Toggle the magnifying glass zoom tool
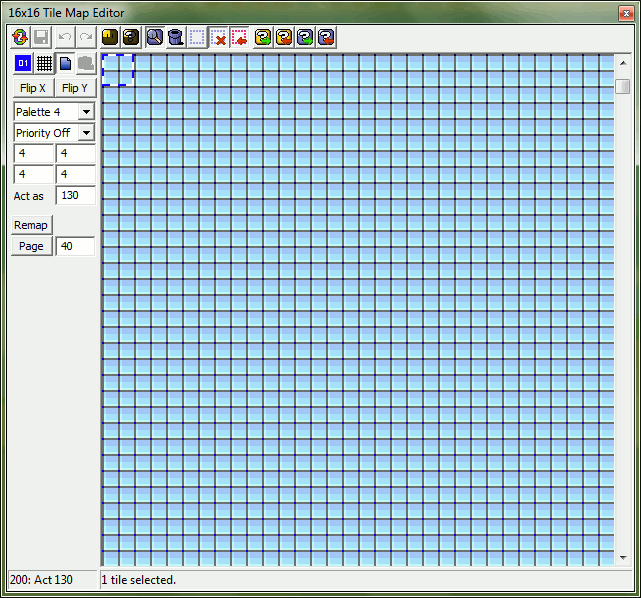The image size is (641, 598). (155, 38)
